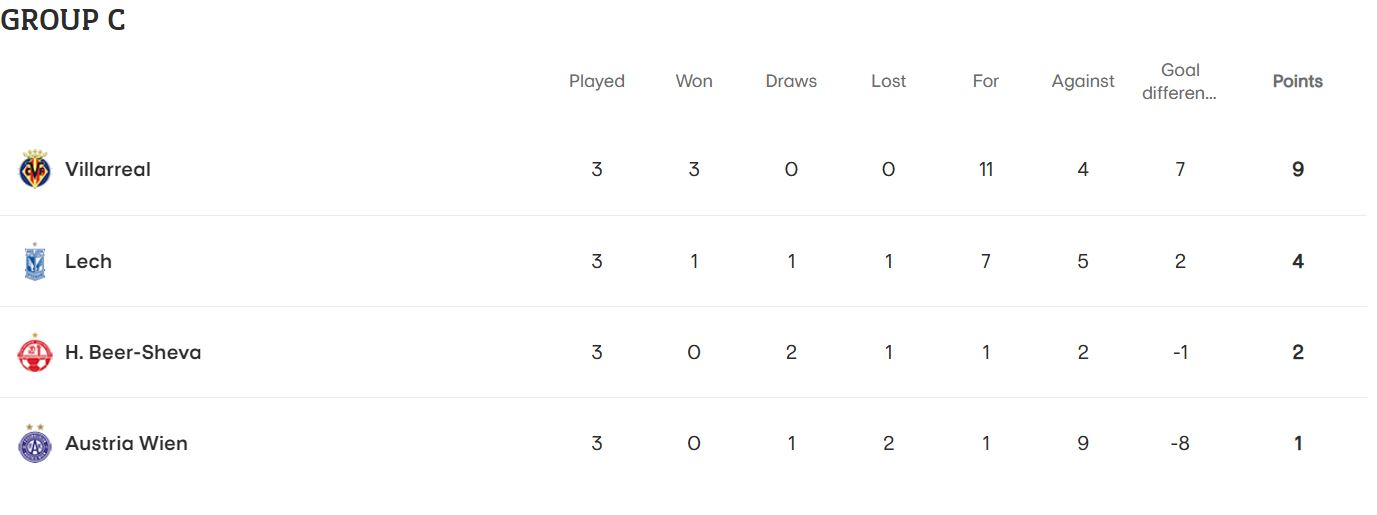Click the Against column header

pyautogui.click(x=1083, y=82)
